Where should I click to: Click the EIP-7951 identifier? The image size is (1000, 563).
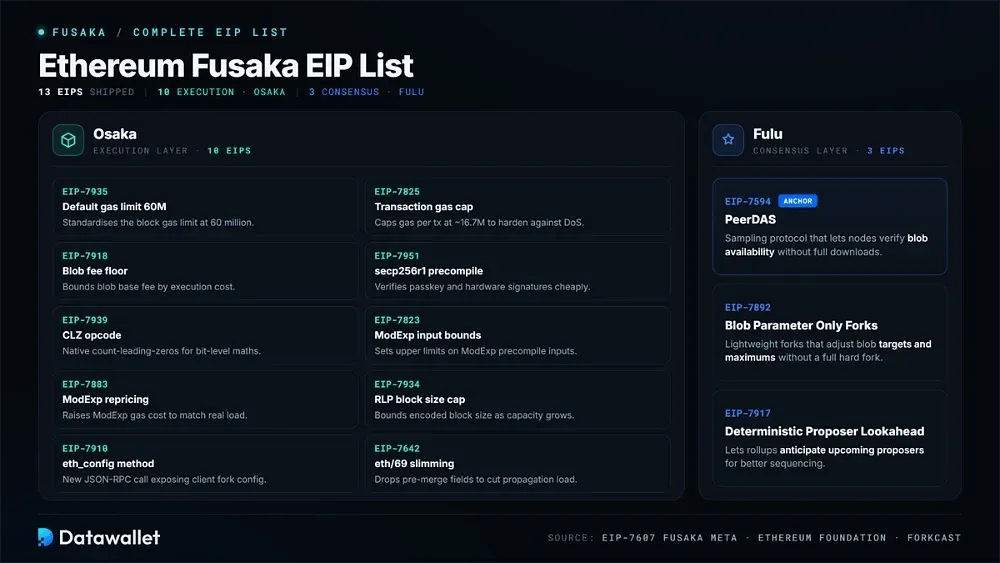click(x=397, y=256)
